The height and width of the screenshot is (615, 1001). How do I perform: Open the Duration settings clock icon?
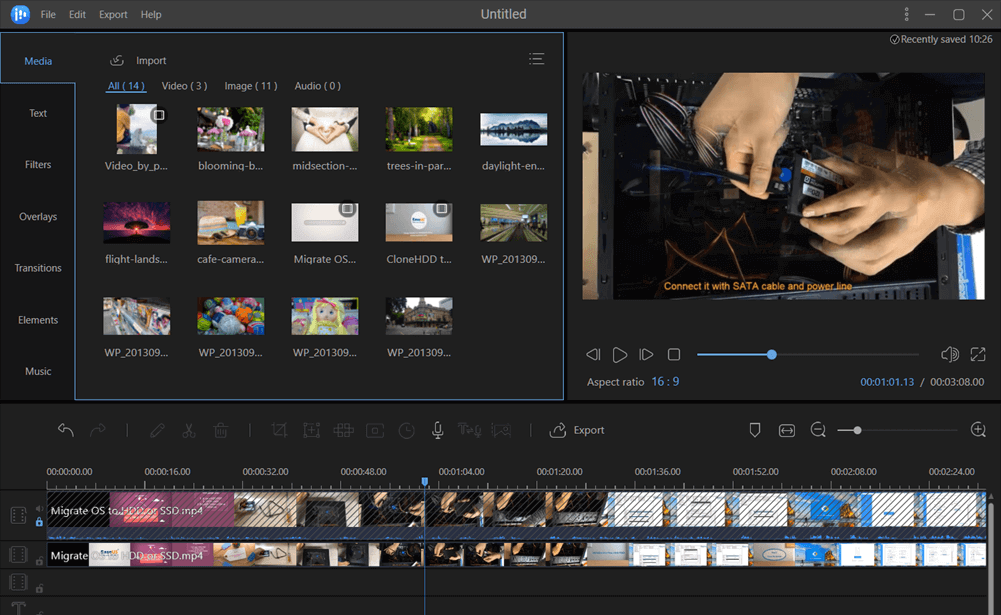tap(406, 430)
